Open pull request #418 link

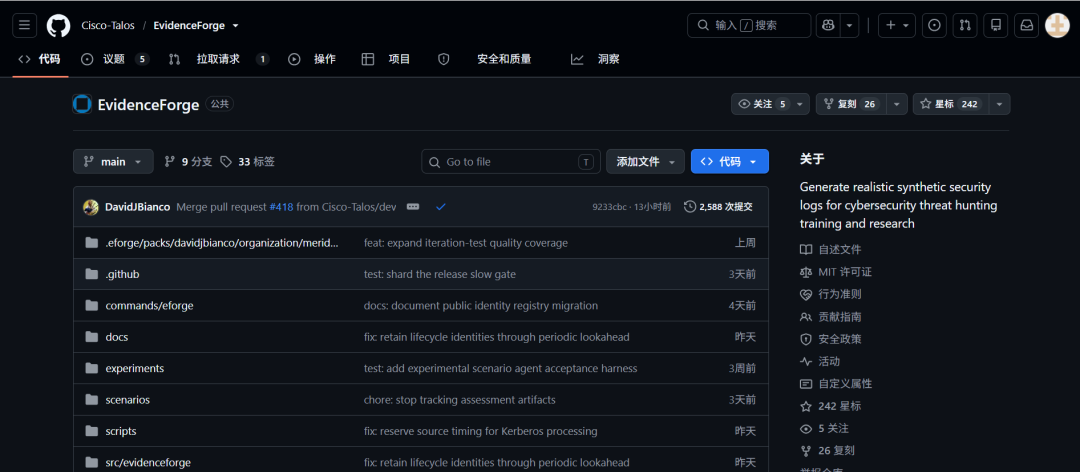coord(281,207)
